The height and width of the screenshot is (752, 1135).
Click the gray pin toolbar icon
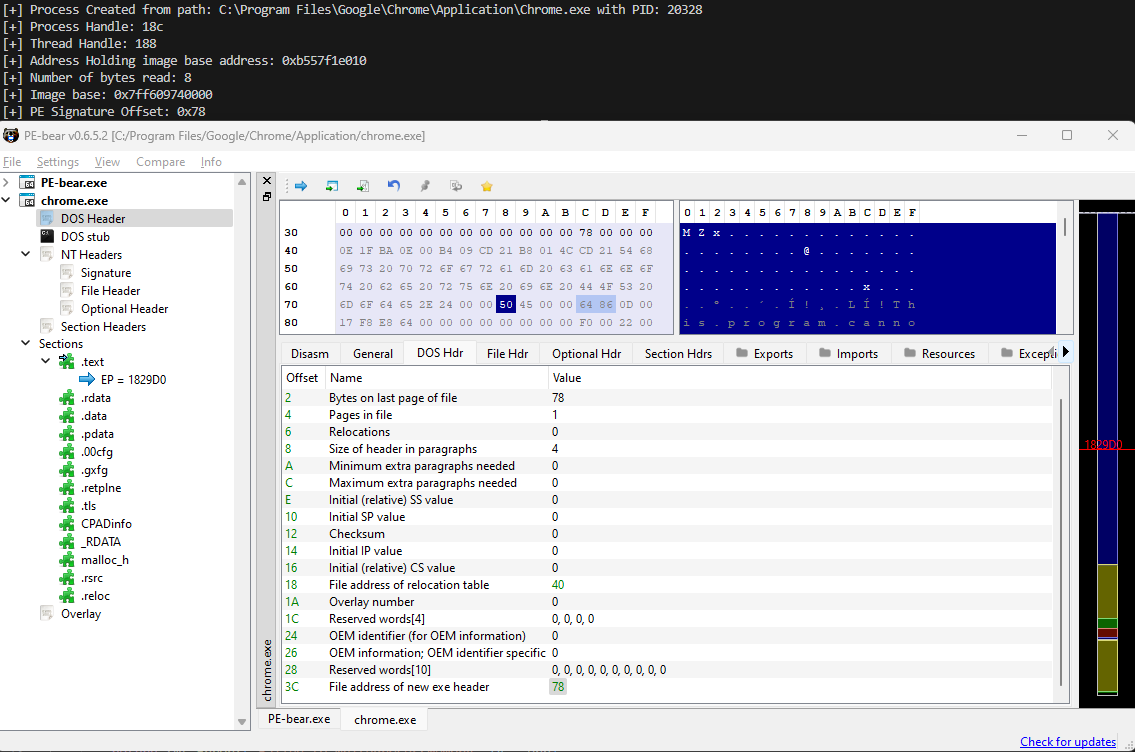pos(425,186)
